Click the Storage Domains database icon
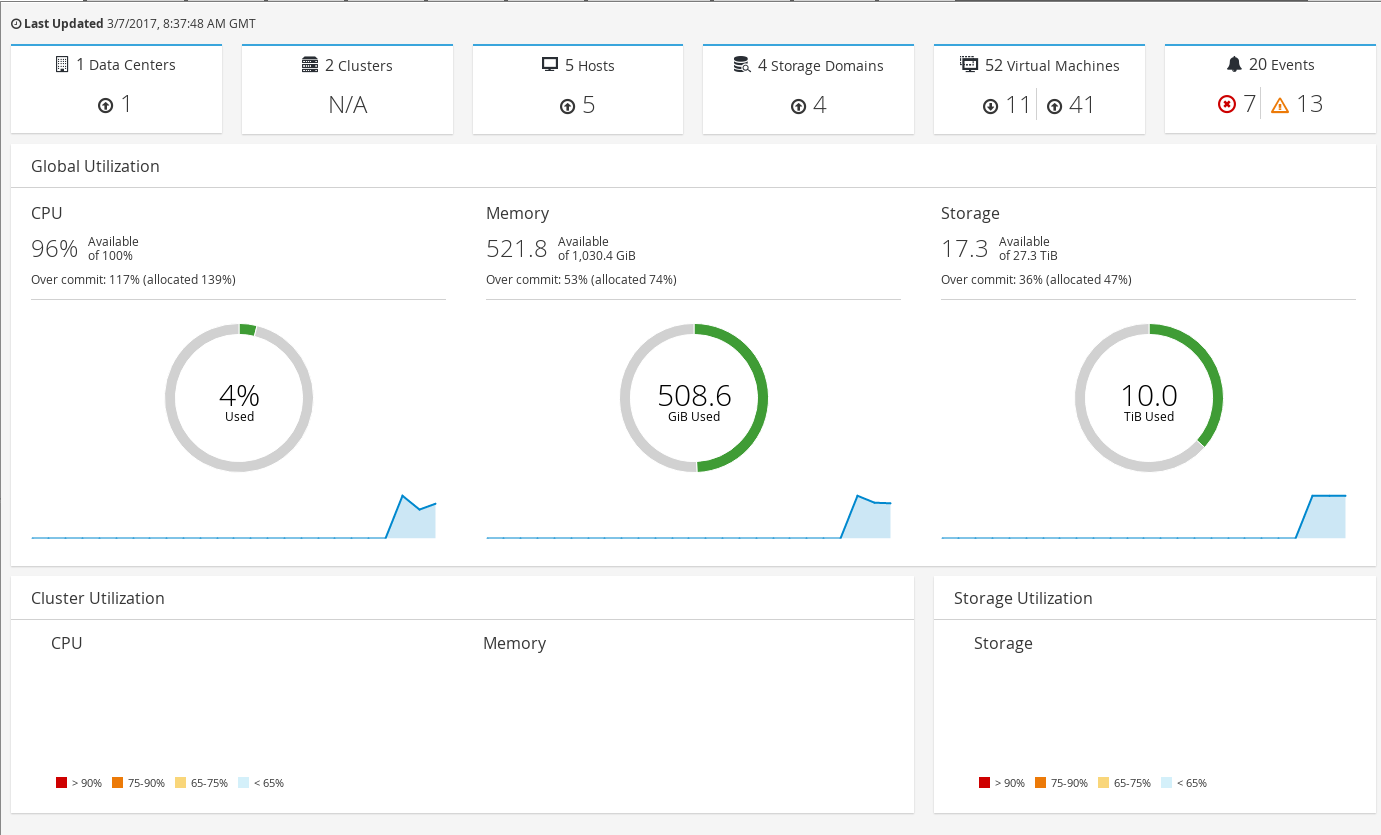 pos(742,65)
